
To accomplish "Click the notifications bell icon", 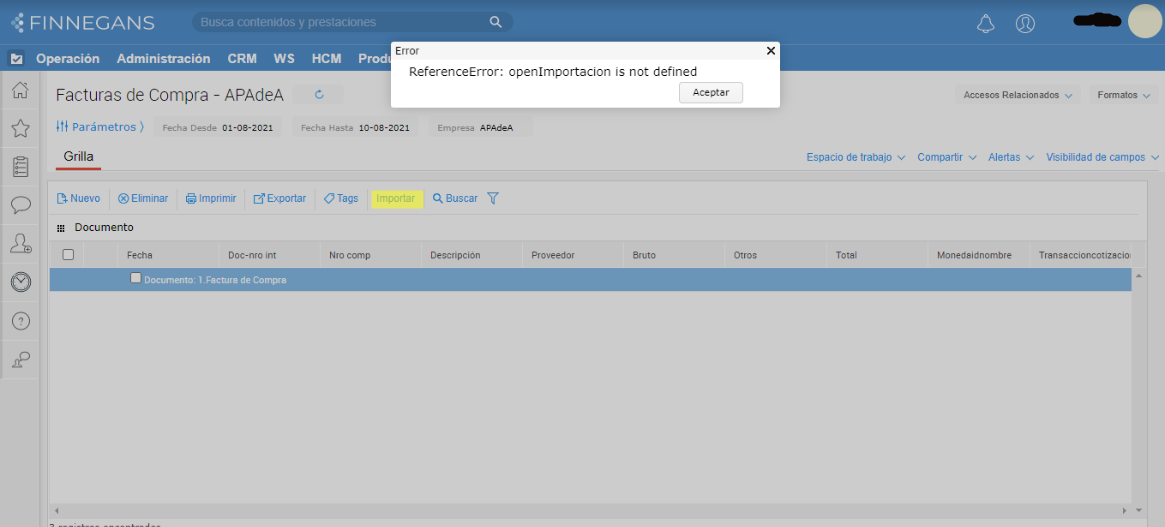I will (986, 23).
